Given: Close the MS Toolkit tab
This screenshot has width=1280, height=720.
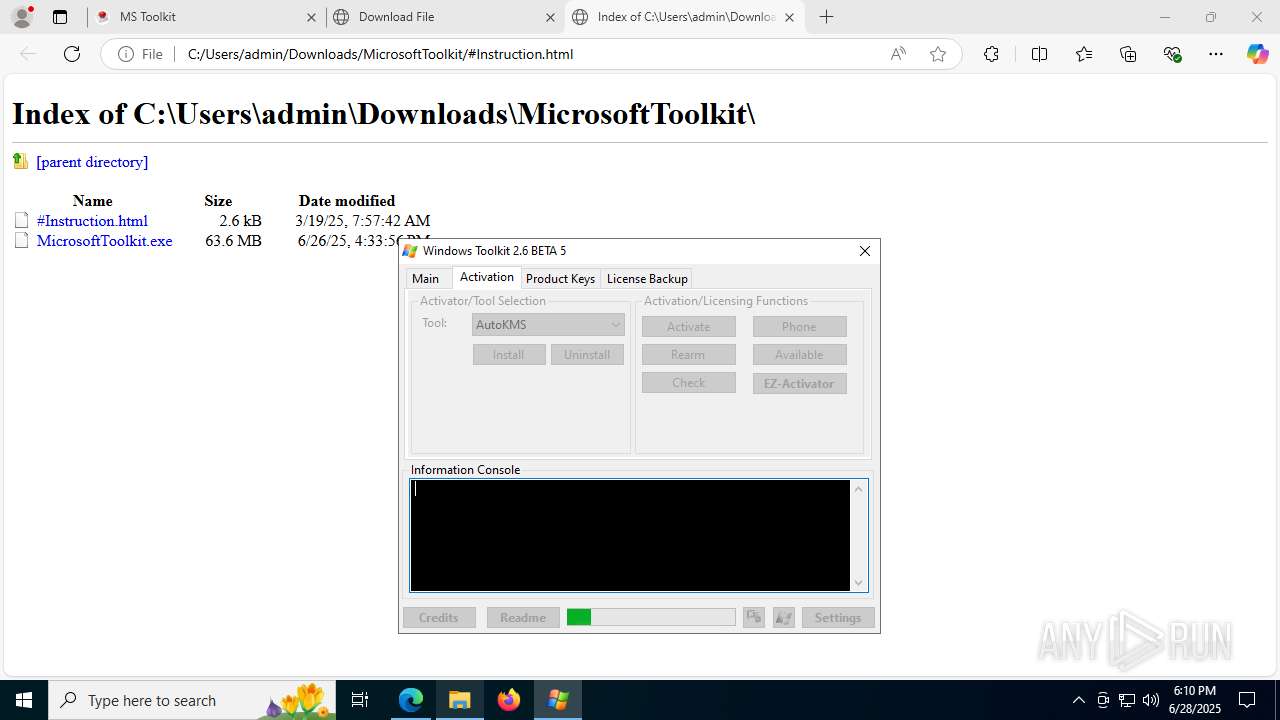Looking at the screenshot, I should 311,17.
